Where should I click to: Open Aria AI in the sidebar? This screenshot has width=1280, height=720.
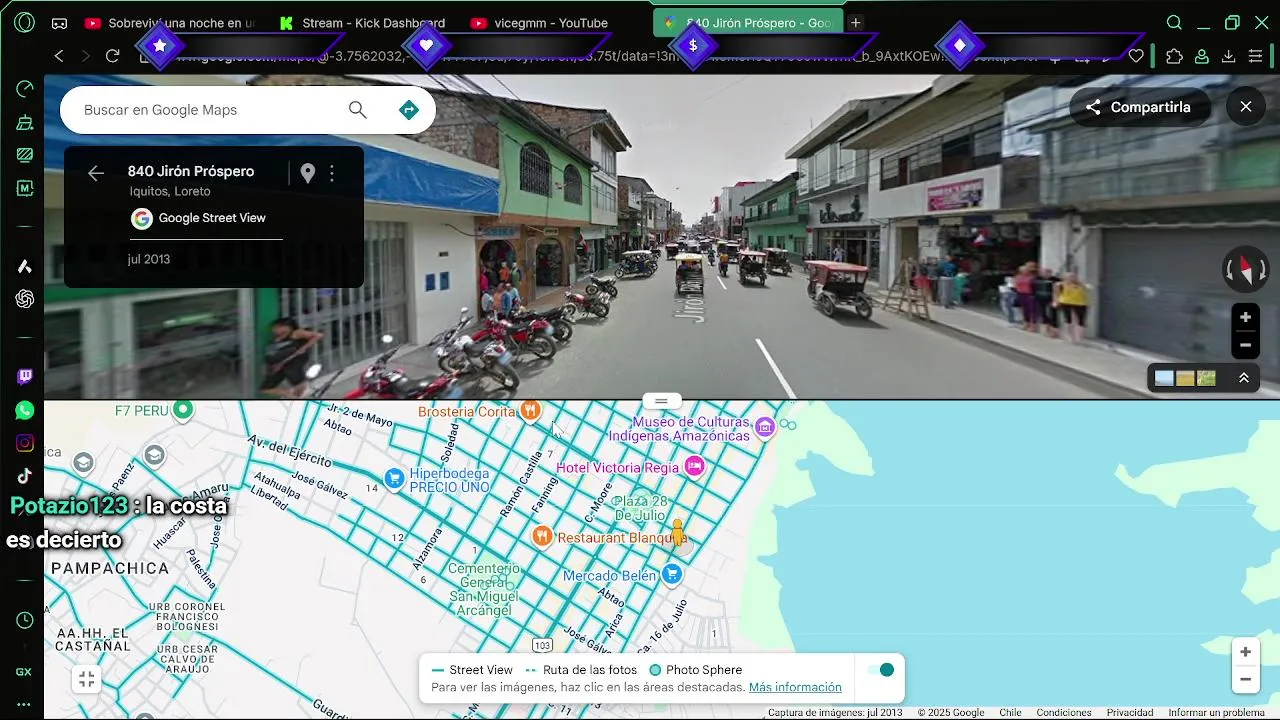click(25, 266)
